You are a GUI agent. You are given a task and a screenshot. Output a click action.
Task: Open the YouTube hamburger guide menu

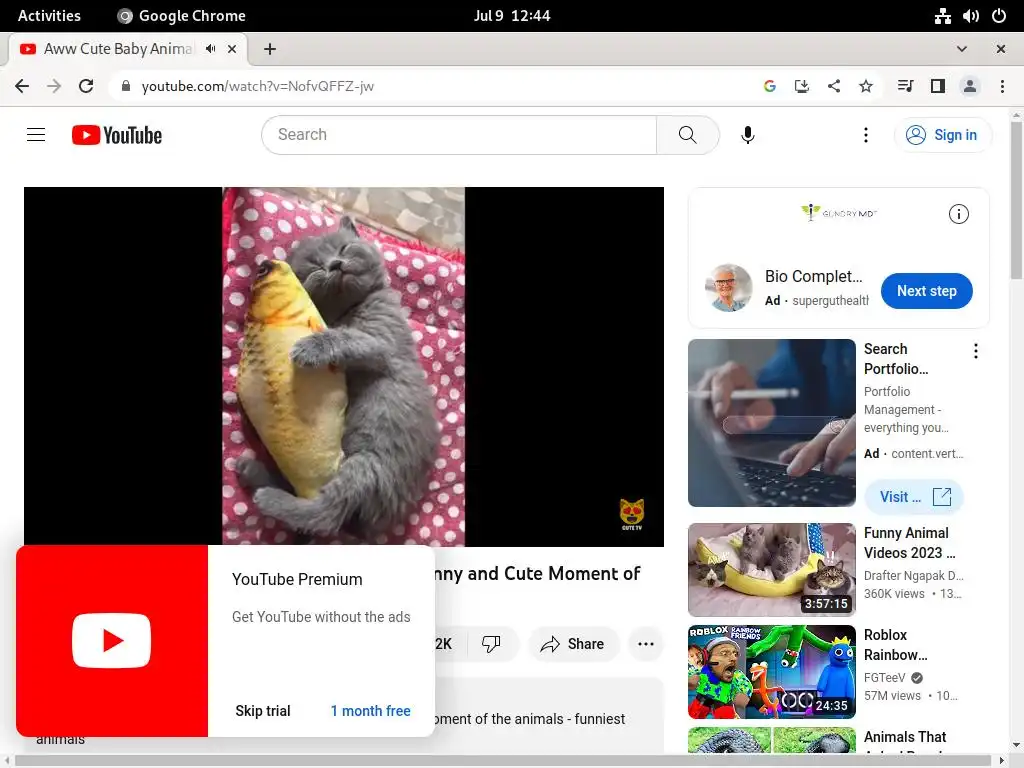[36, 135]
